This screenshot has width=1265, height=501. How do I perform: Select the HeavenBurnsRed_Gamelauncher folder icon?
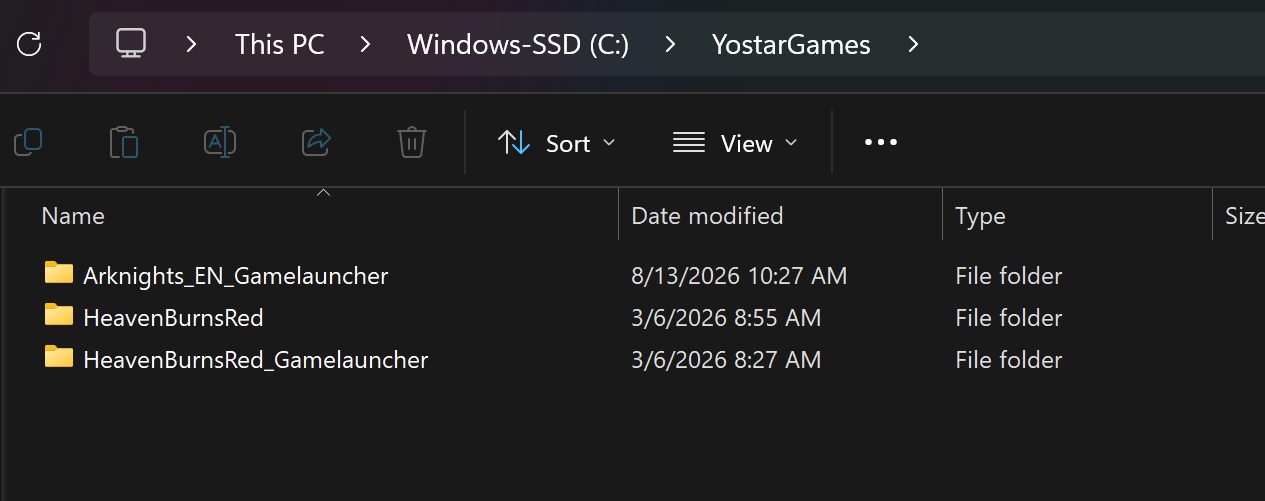click(x=59, y=358)
